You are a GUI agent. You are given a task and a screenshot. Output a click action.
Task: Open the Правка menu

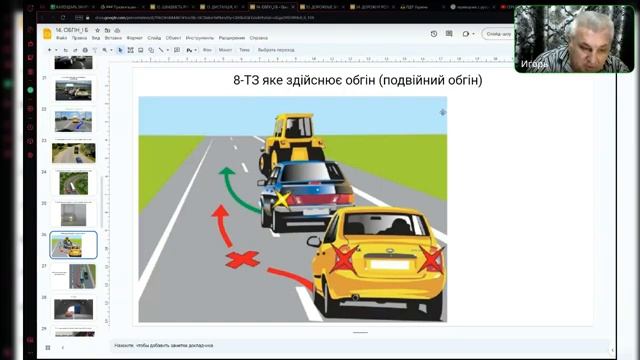click(x=79, y=38)
